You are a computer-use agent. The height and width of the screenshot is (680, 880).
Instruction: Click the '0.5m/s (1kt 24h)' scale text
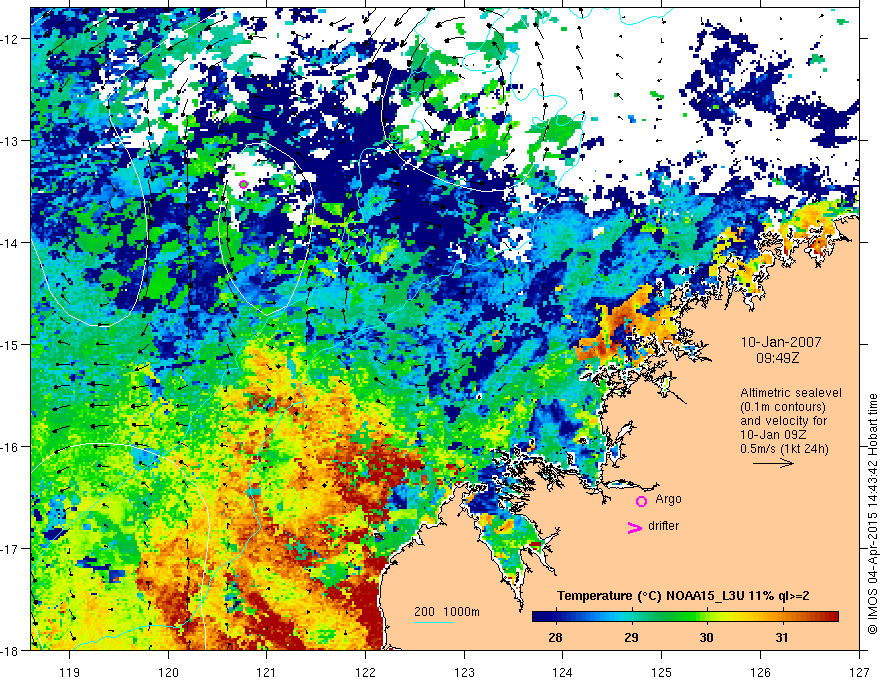tap(784, 449)
